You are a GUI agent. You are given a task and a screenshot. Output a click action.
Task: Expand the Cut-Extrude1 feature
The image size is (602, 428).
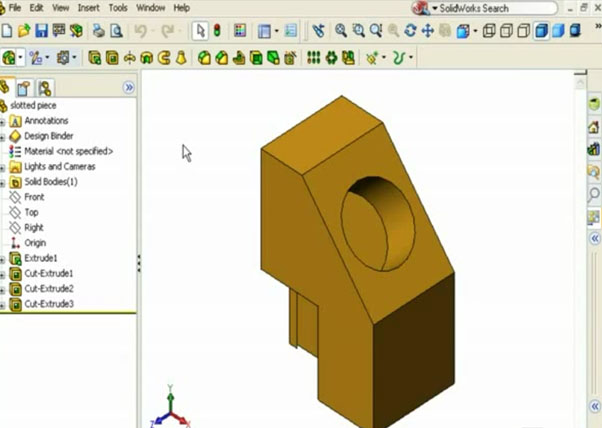pyautogui.click(x=2, y=275)
